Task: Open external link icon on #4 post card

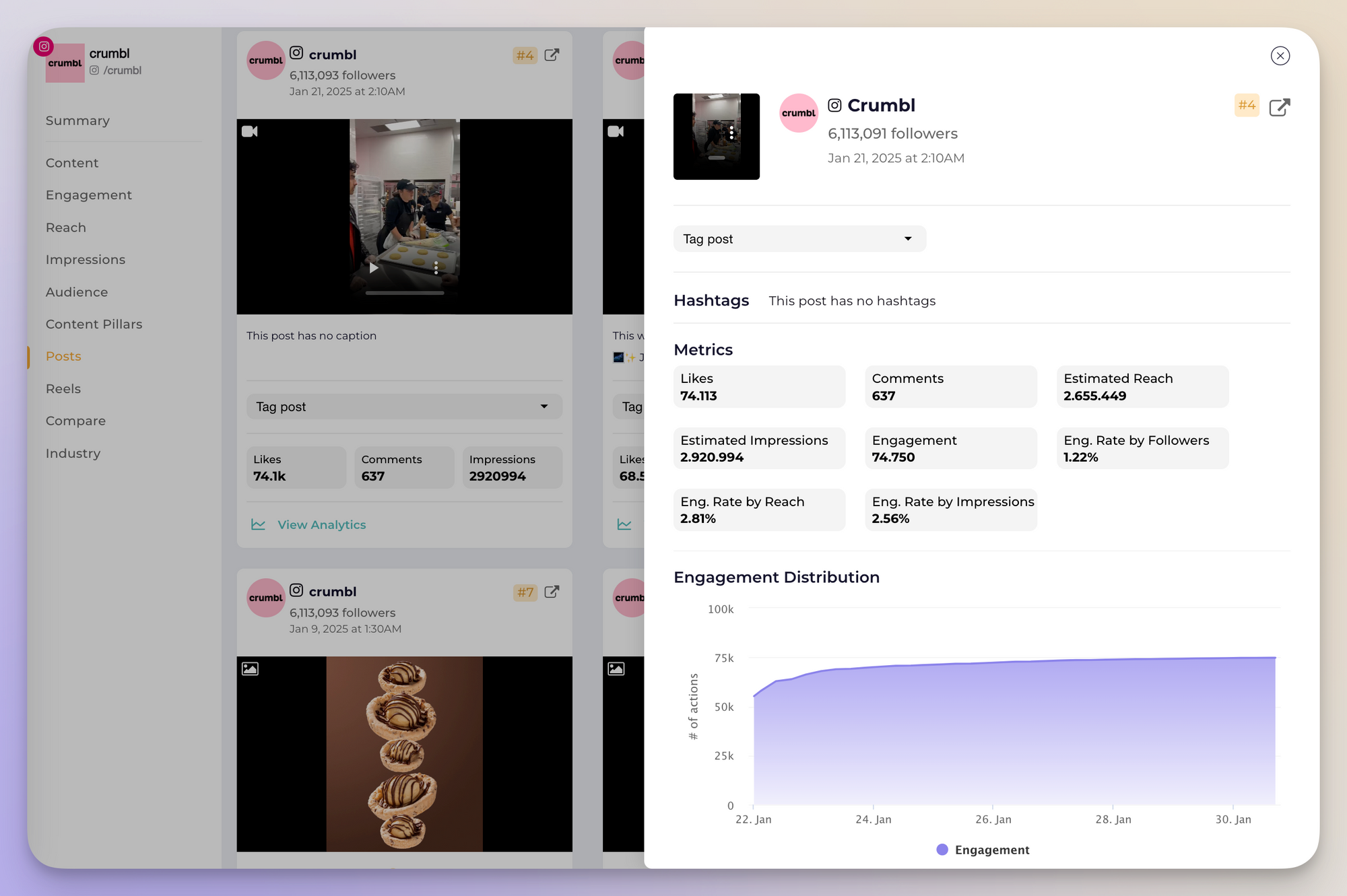Action: [x=552, y=55]
